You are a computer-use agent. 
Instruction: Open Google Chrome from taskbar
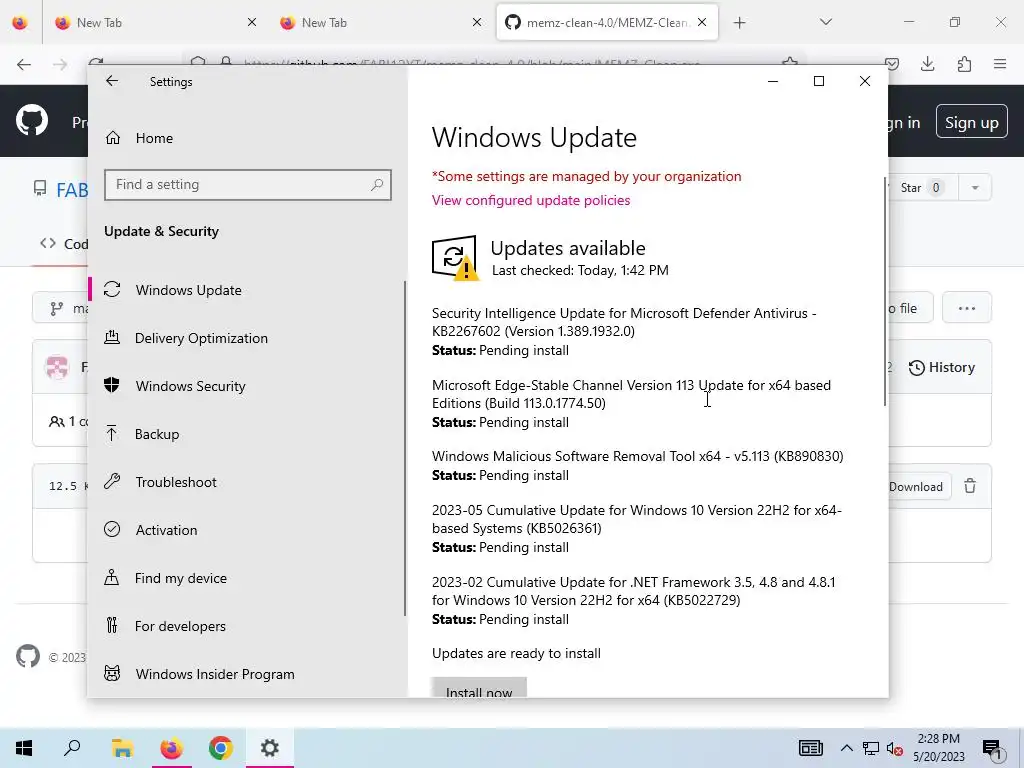point(221,748)
